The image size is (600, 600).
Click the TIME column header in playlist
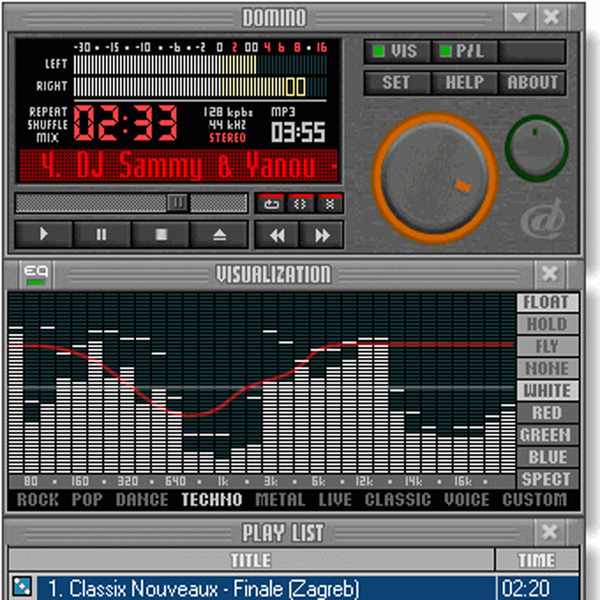(x=537, y=560)
